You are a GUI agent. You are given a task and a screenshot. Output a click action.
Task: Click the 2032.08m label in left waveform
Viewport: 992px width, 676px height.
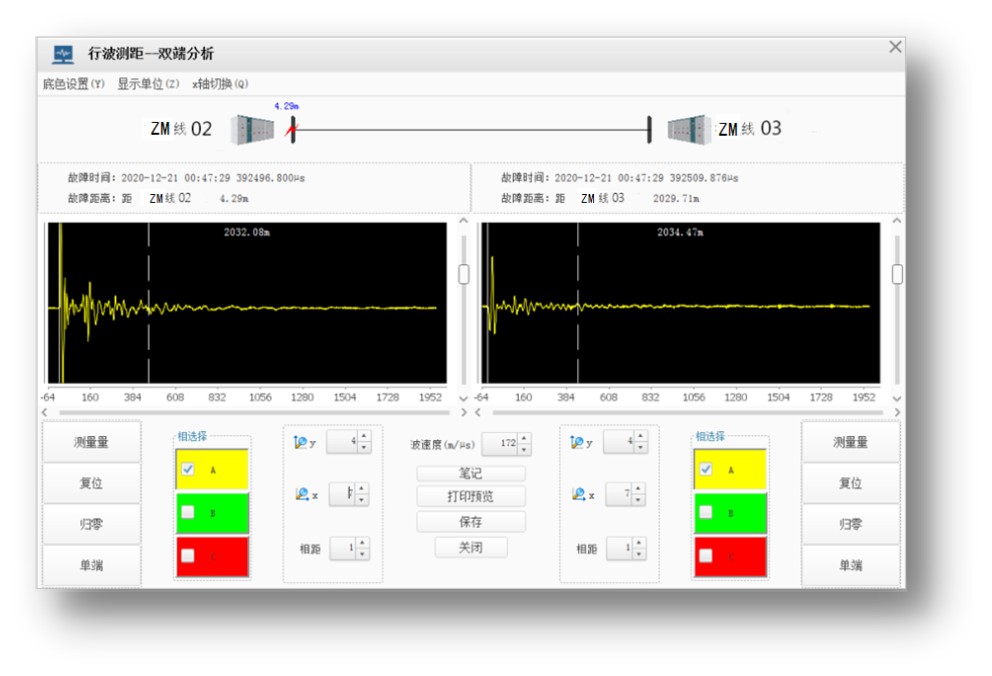[x=247, y=232]
